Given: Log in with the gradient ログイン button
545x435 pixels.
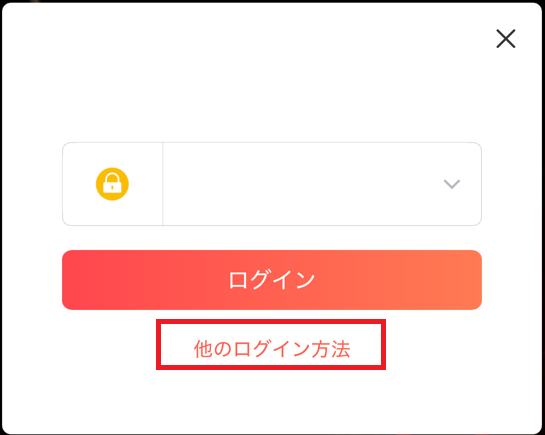Looking at the screenshot, I should point(272,280).
